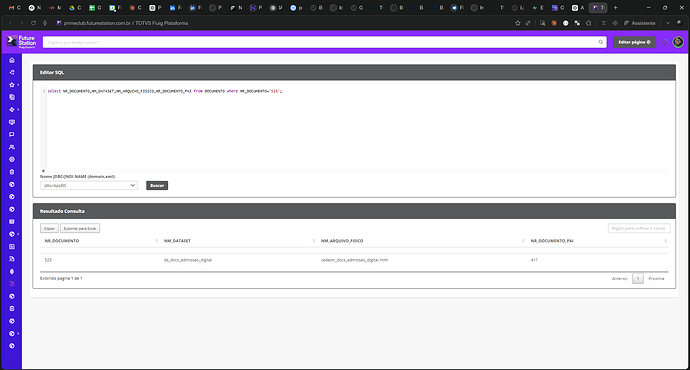Switch to the Google Drive browser tab

click(x=75, y=7)
